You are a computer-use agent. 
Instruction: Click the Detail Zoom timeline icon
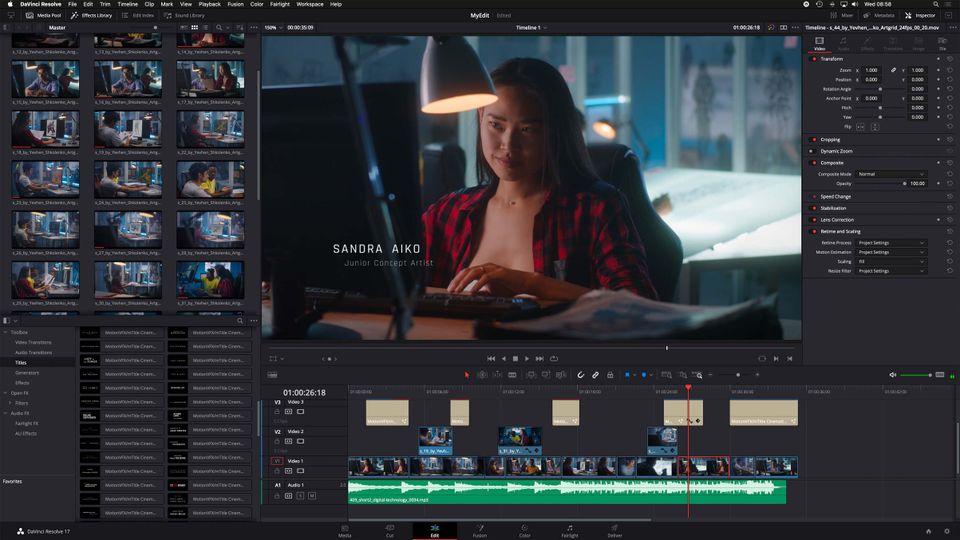682,375
